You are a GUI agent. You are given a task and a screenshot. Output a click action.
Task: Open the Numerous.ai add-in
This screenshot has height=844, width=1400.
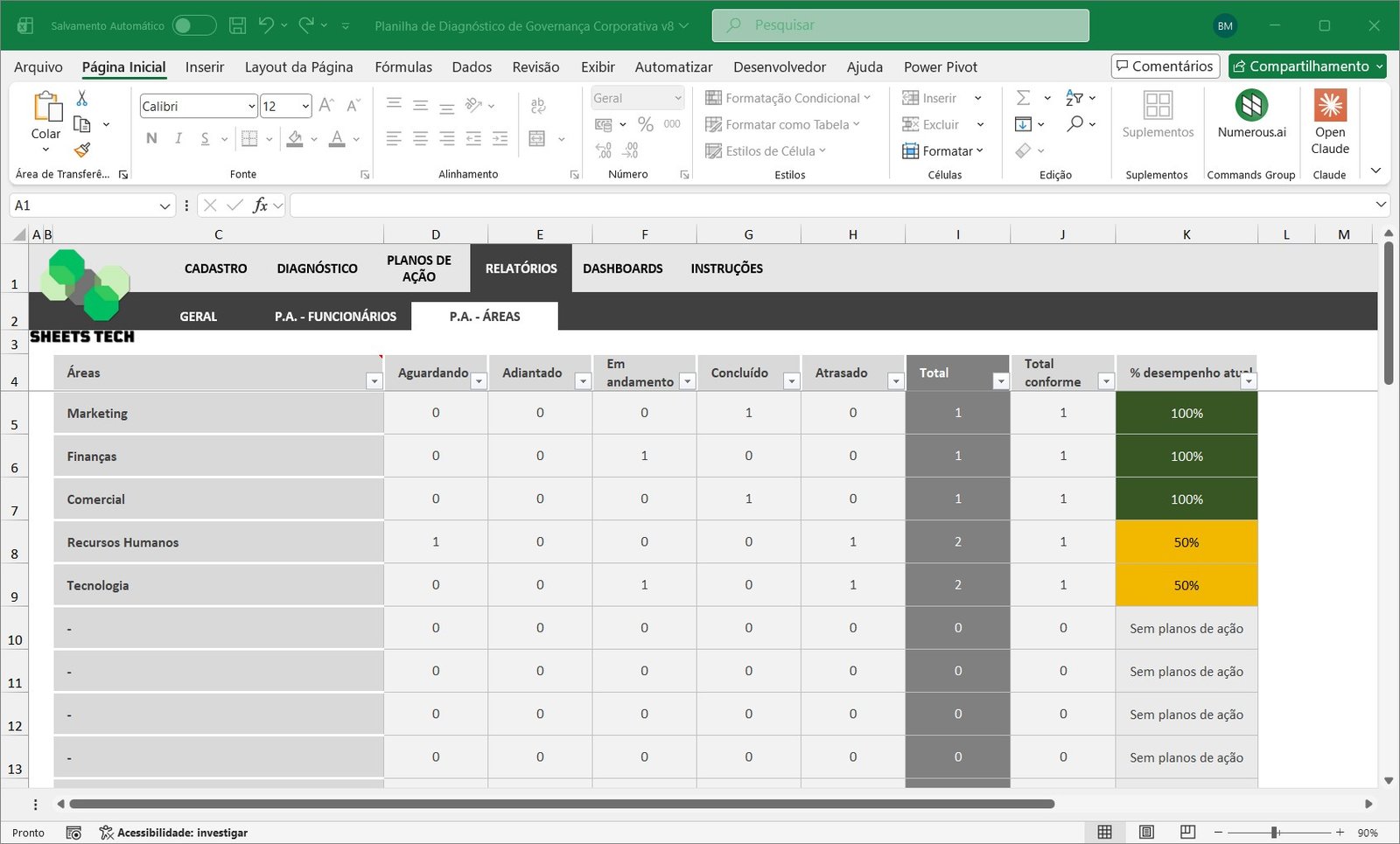pos(1251,115)
